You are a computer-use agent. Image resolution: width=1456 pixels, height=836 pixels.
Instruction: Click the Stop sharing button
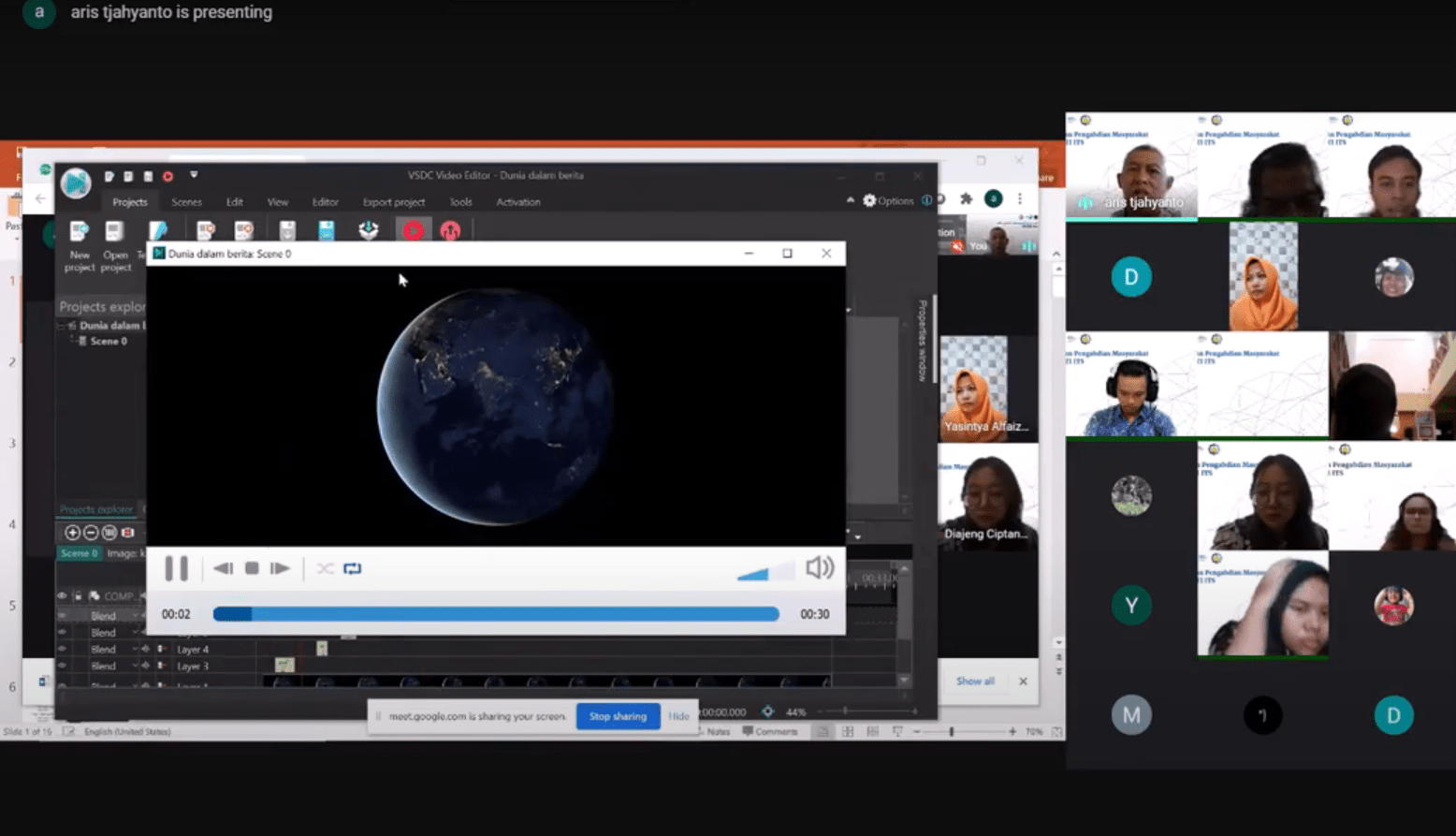618,716
